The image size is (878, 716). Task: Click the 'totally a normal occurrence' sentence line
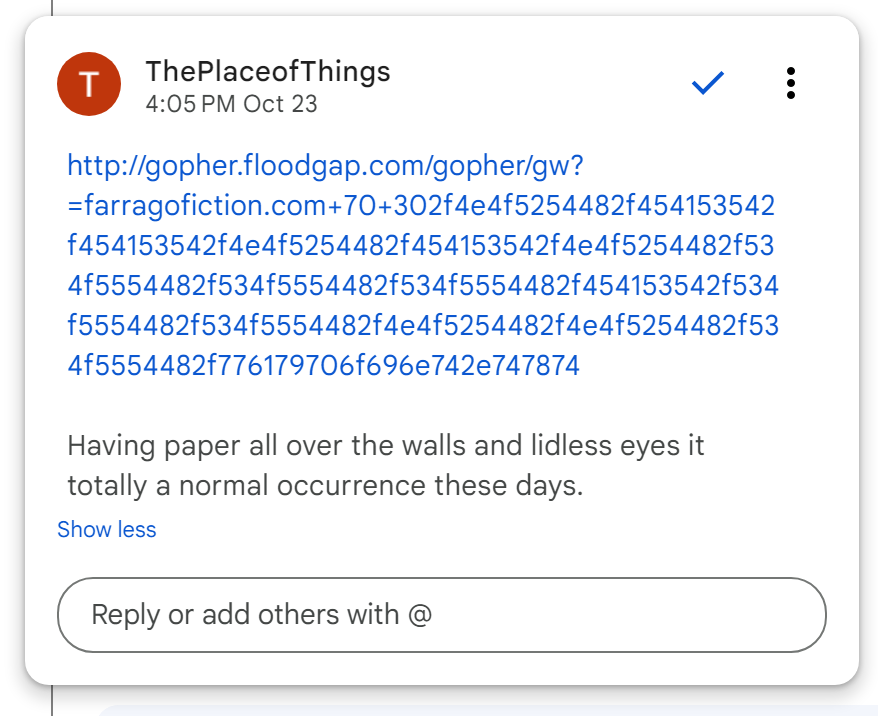pyautogui.click(x=324, y=487)
